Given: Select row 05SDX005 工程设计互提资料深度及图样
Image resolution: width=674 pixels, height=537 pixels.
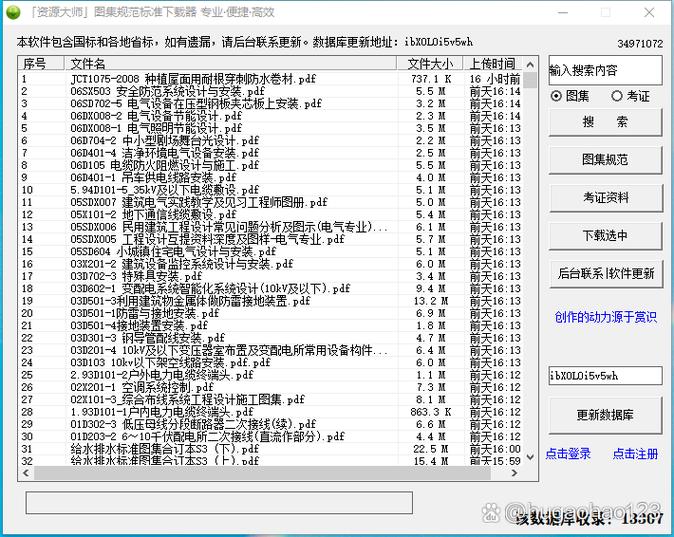Looking at the screenshot, I should (271, 239).
